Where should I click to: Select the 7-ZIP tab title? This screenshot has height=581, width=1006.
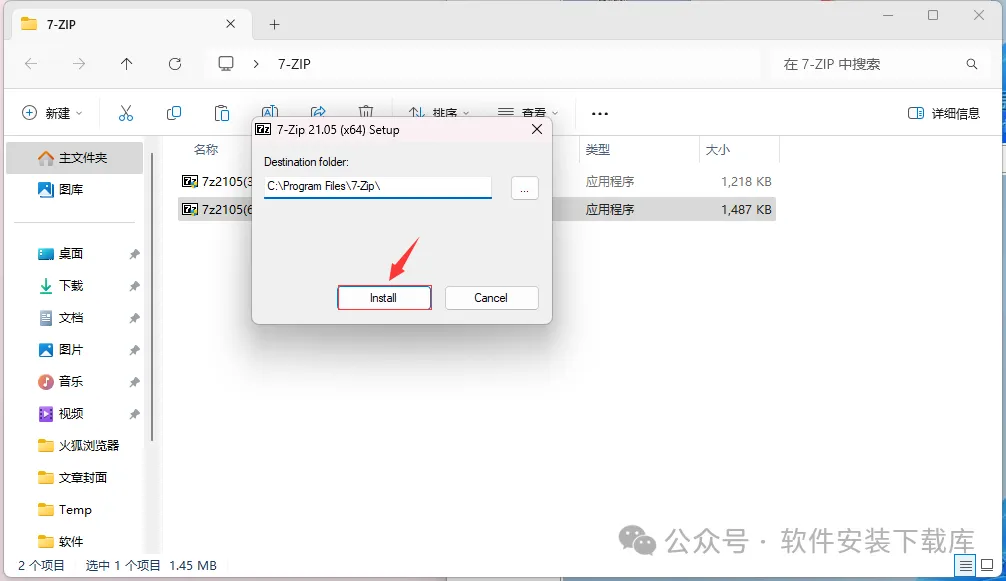pyautogui.click(x=61, y=24)
